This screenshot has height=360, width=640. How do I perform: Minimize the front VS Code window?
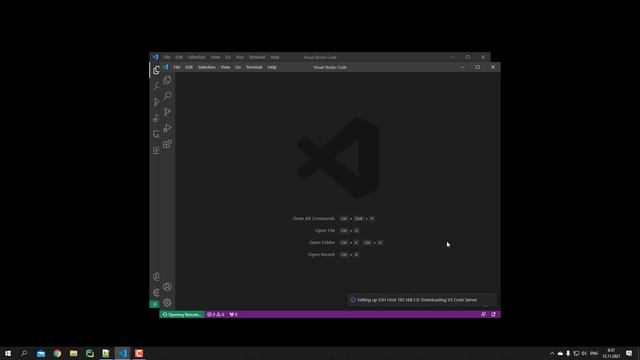(462, 67)
